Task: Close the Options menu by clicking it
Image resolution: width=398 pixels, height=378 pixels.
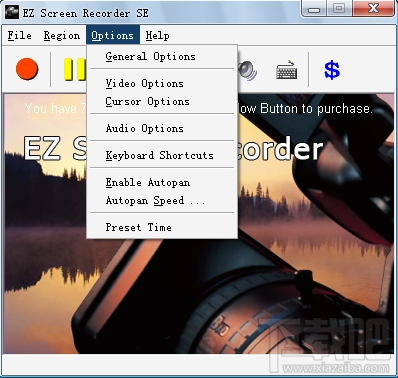Action: [x=113, y=35]
